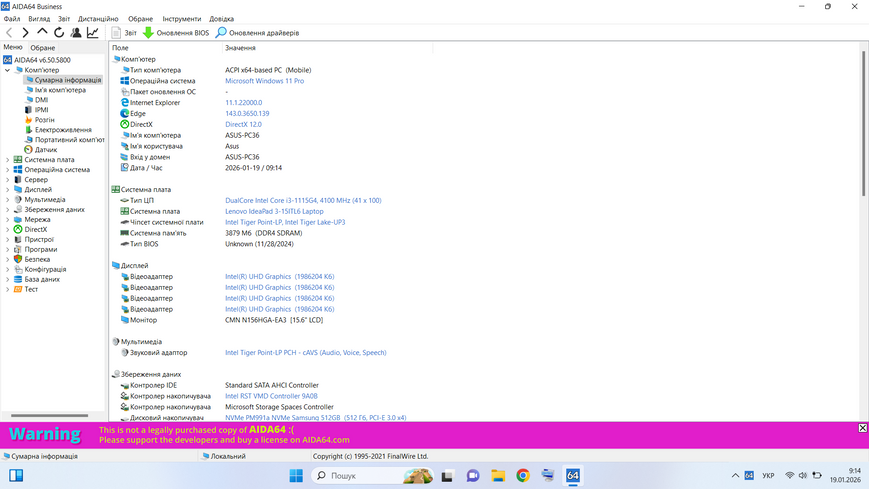Click the taskbar Пошук search box
This screenshot has width=869, height=489.
(x=372, y=476)
